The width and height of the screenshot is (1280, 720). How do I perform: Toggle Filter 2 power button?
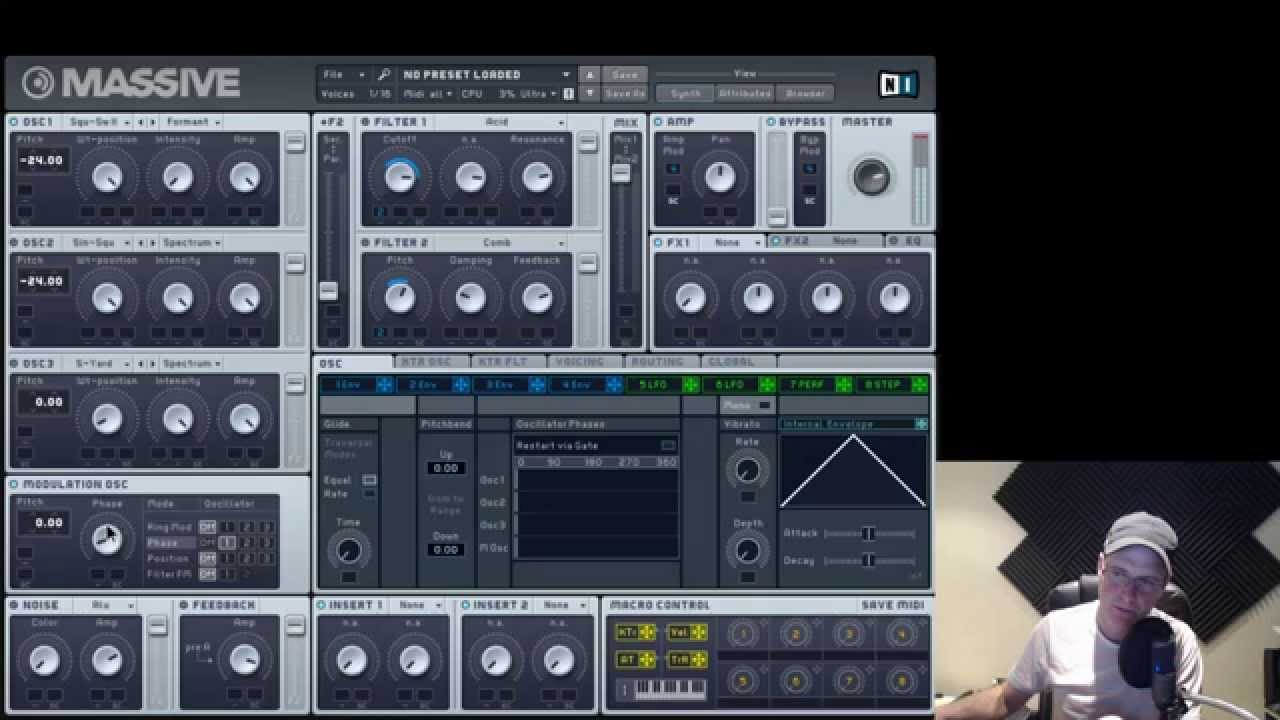pos(365,243)
